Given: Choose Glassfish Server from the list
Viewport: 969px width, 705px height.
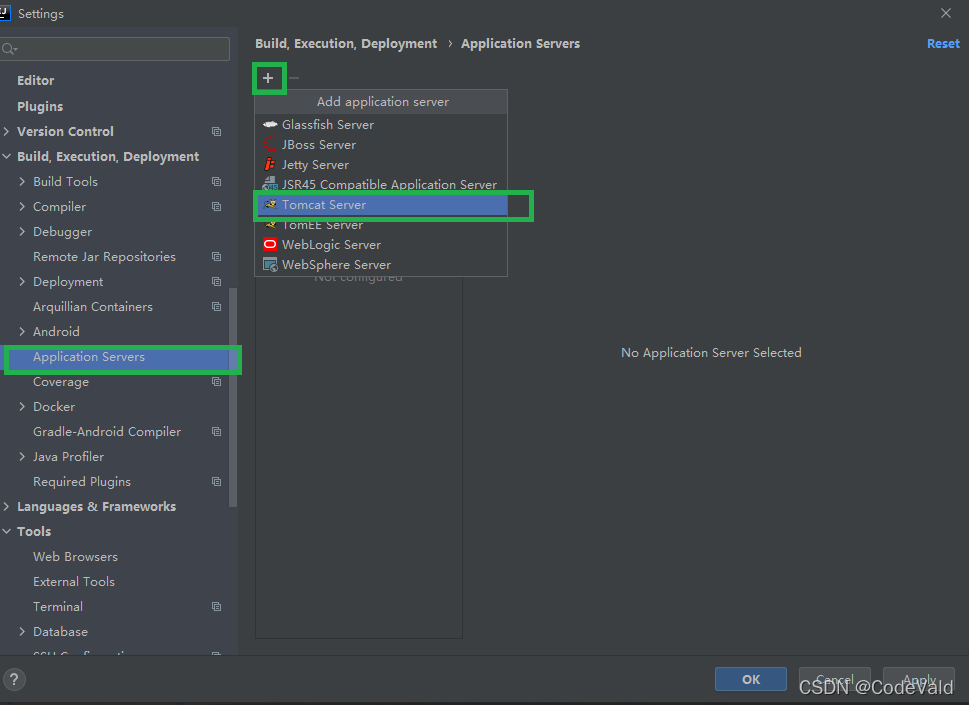Looking at the screenshot, I should (x=381, y=124).
